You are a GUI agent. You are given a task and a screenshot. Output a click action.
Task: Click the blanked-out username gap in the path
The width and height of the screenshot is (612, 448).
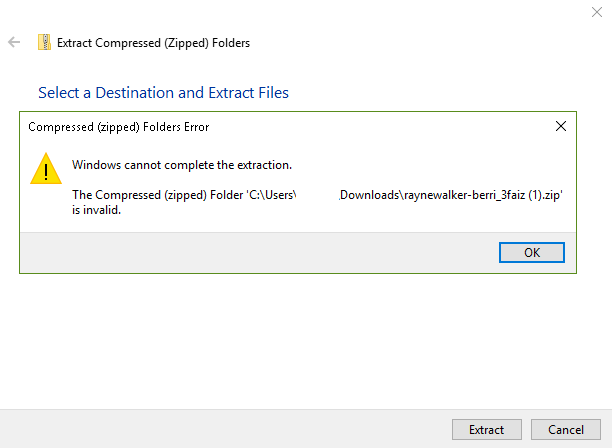317,195
